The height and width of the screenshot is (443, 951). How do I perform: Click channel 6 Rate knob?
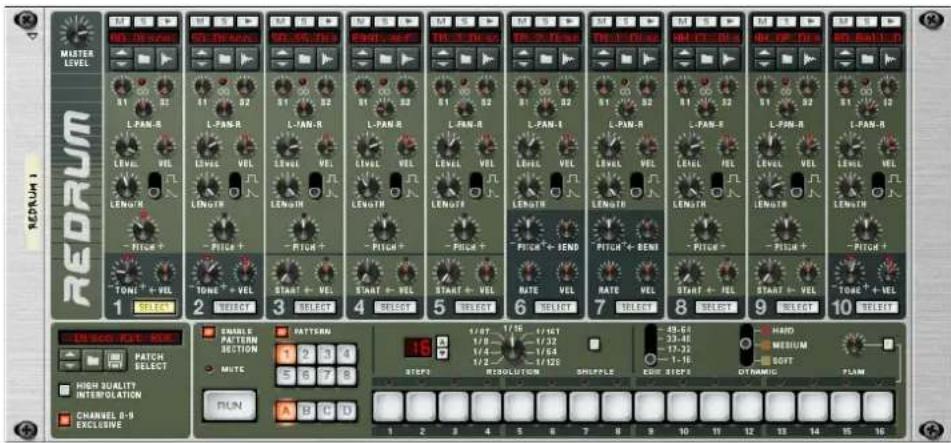pos(529,271)
